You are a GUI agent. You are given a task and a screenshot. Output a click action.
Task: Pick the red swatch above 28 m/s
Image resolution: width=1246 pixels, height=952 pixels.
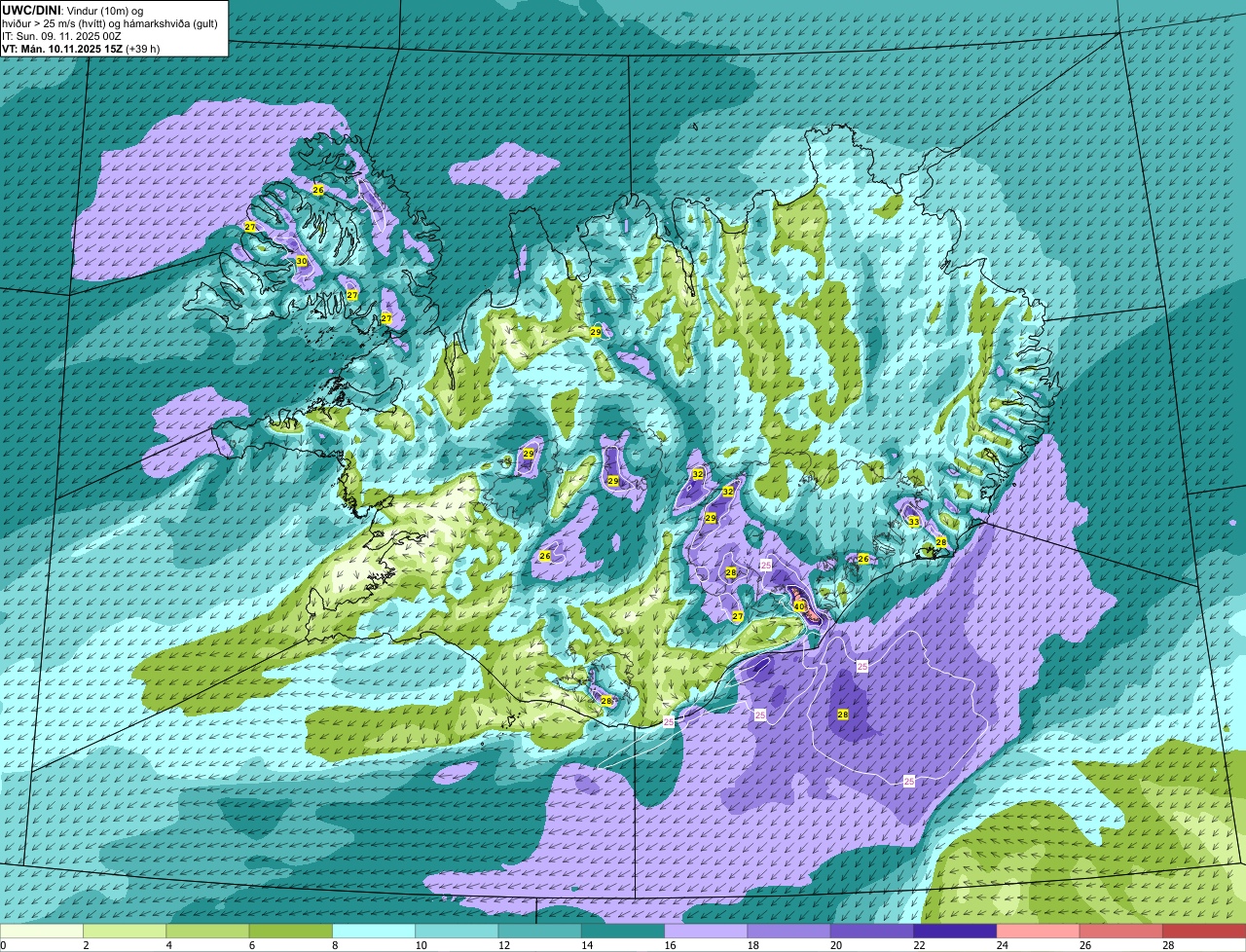(x=1204, y=931)
